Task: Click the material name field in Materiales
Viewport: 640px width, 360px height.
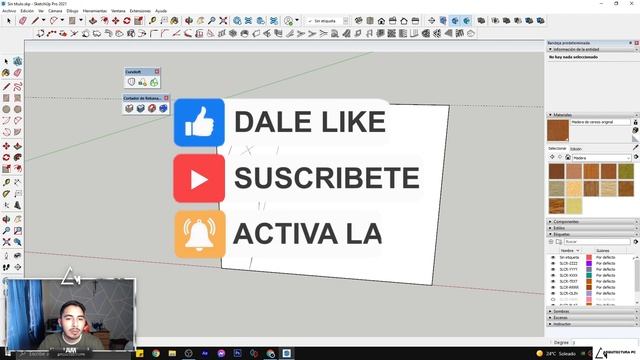Action: click(x=600, y=122)
